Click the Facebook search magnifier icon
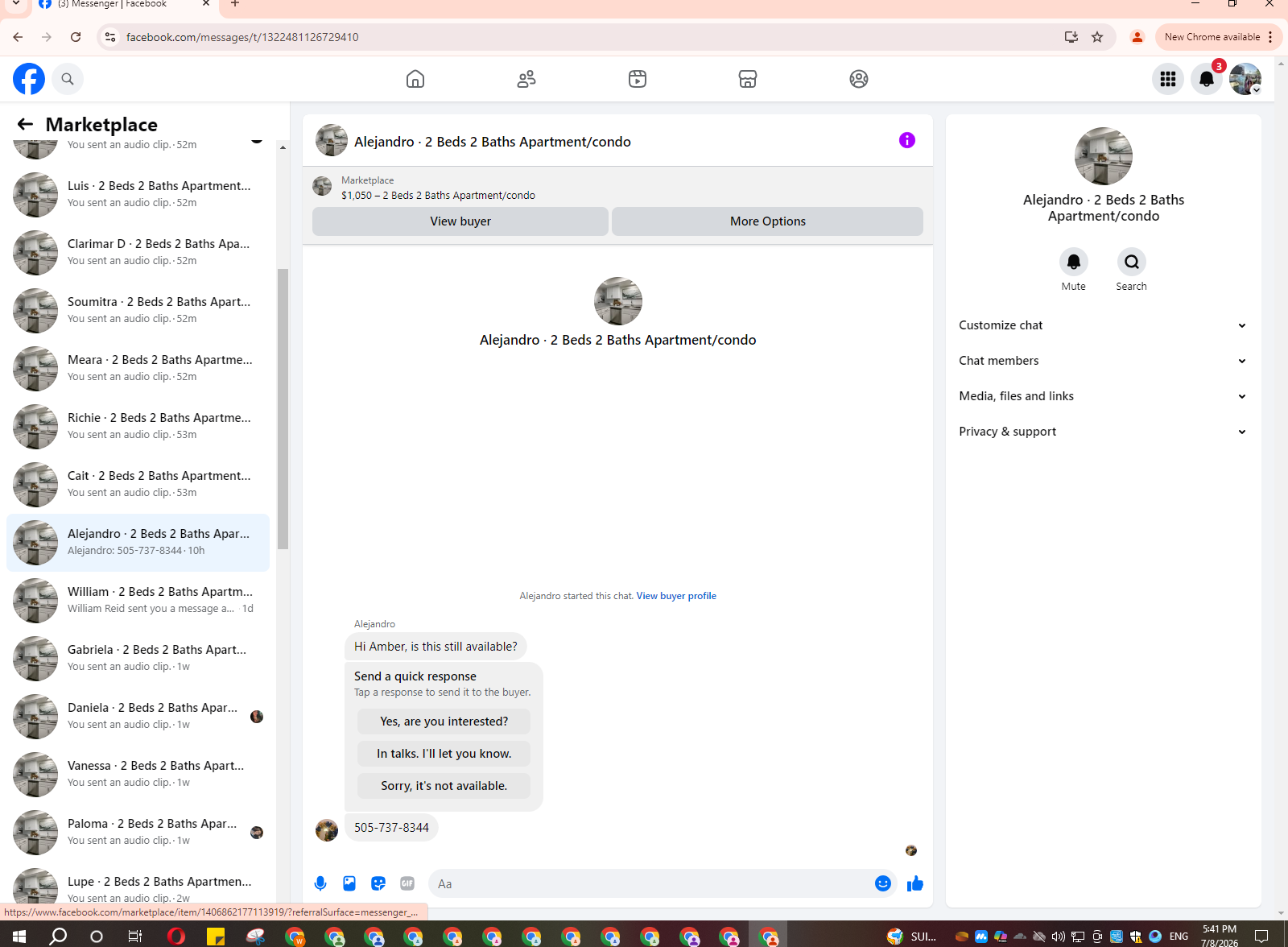The width and height of the screenshot is (1288, 947). [x=68, y=79]
